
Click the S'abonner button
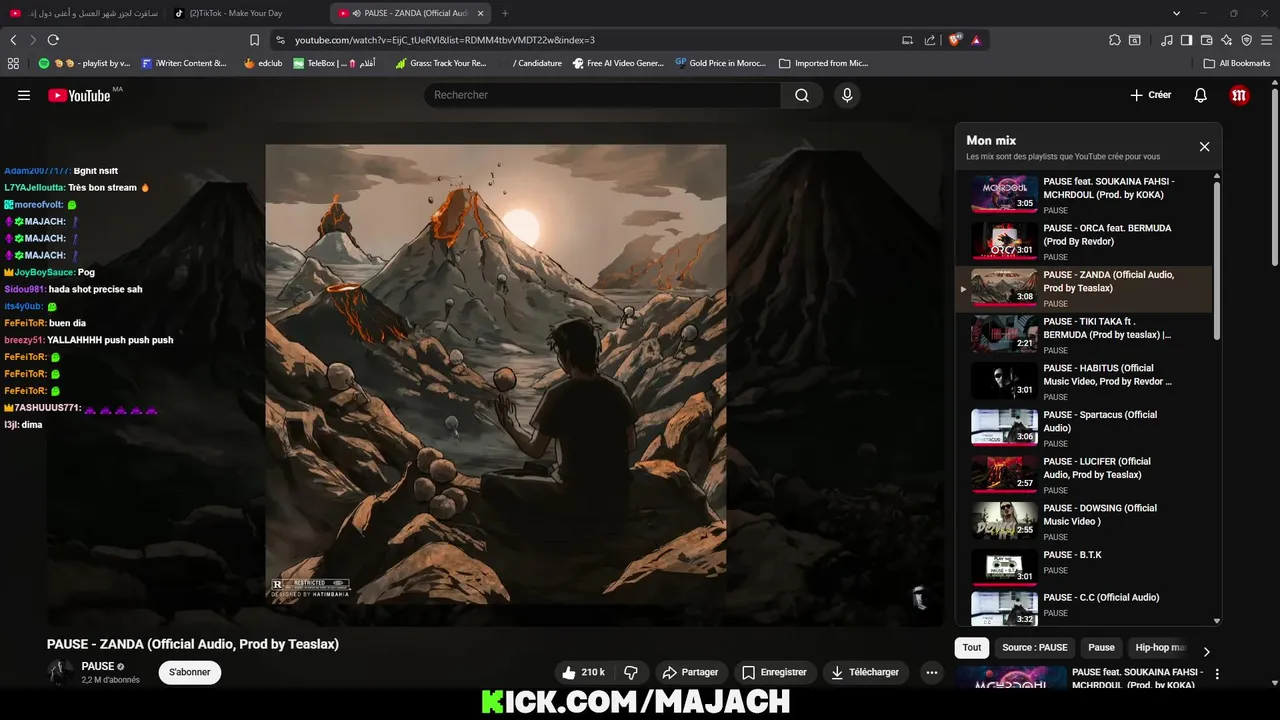190,672
